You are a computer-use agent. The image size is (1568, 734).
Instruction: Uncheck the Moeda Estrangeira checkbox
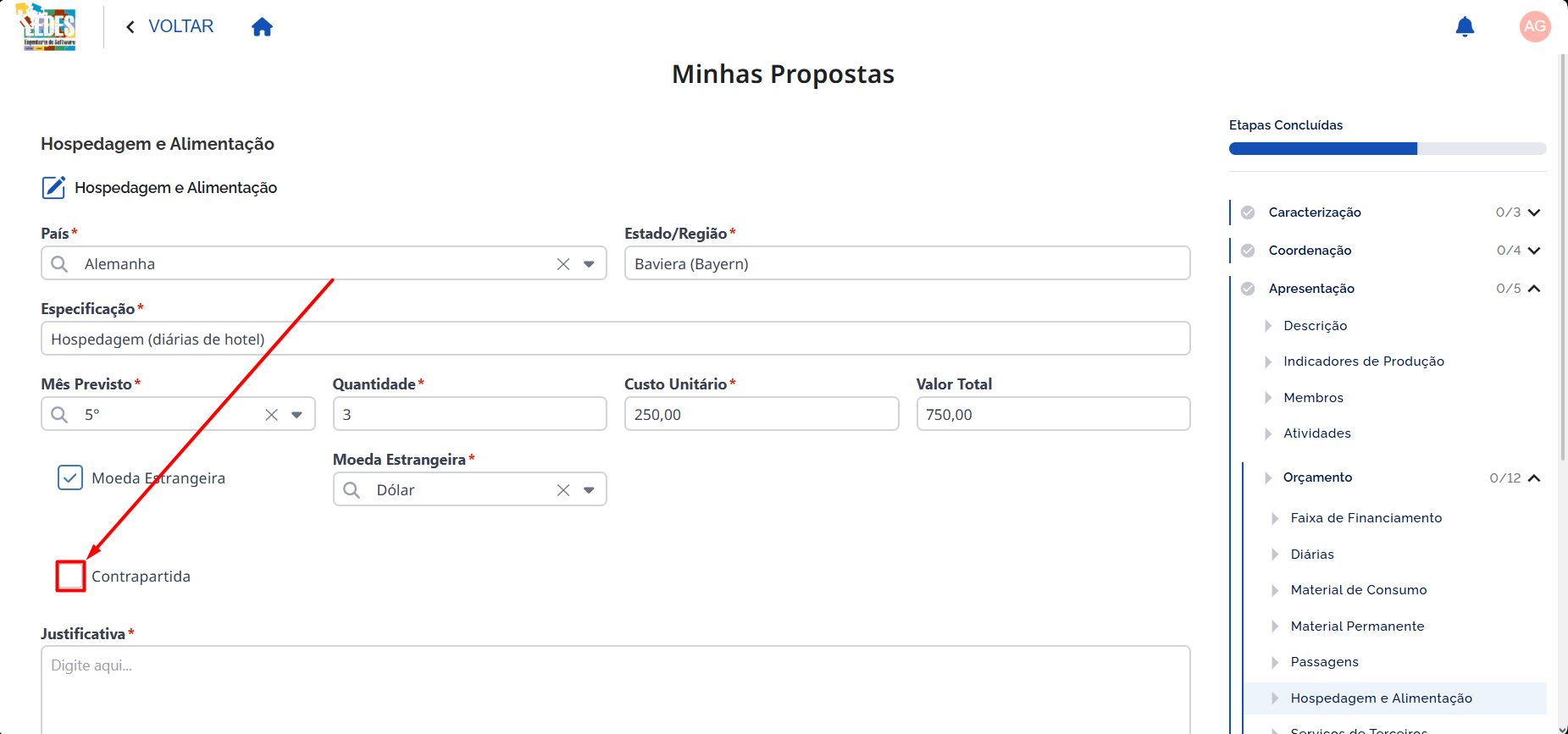click(x=70, y=477)
